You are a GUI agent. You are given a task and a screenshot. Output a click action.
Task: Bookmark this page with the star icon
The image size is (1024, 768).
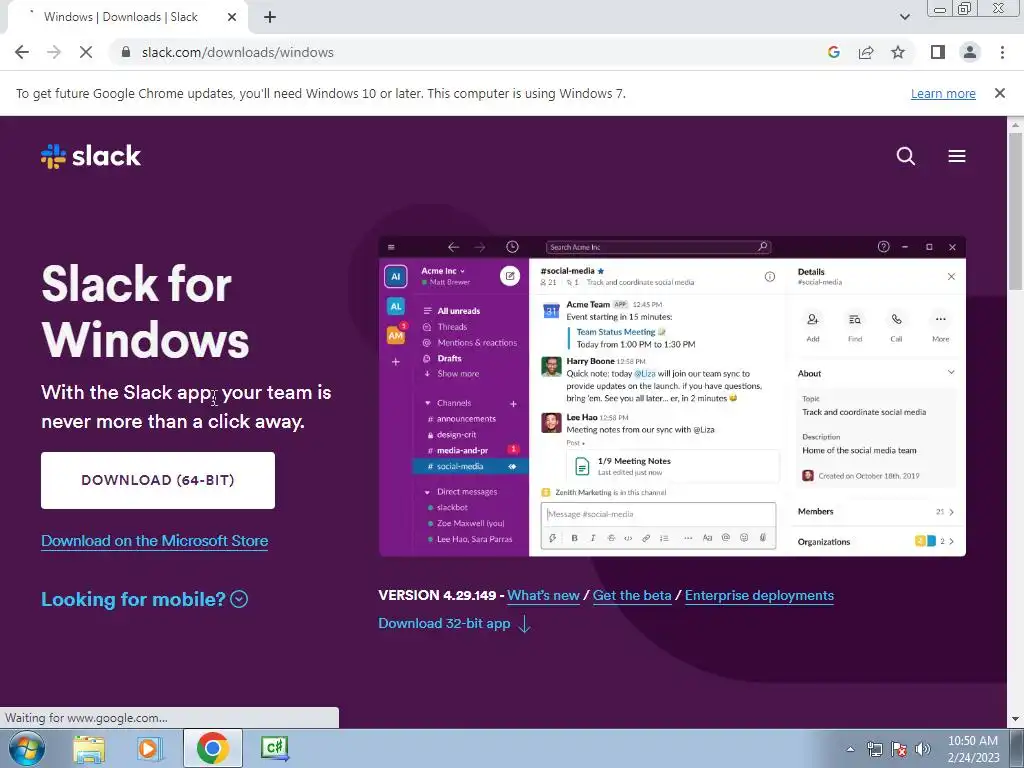pyautogui.click(x=898, y=52)
